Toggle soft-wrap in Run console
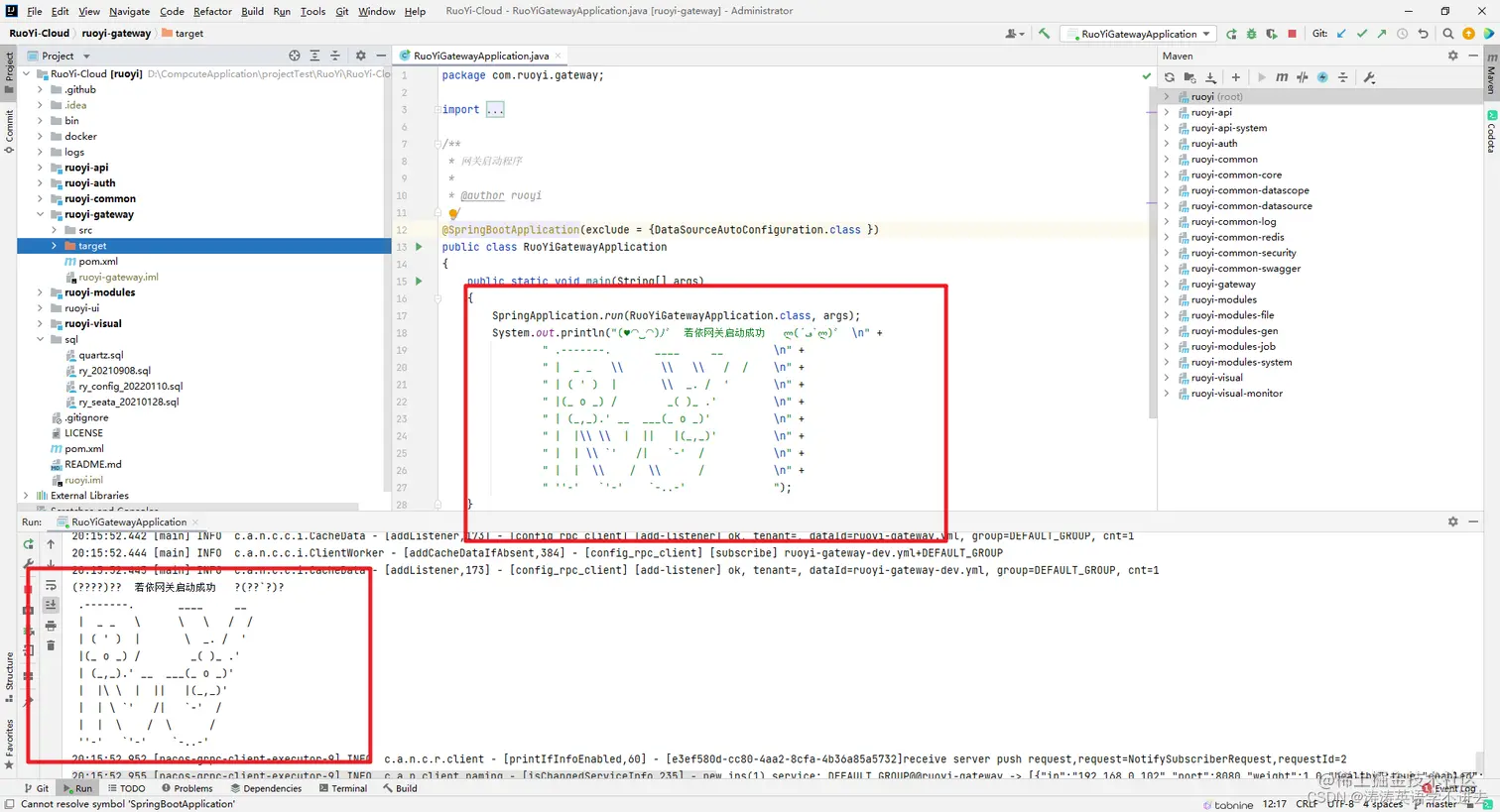Viewport: 1500px width, 812px height. point(51,585)
